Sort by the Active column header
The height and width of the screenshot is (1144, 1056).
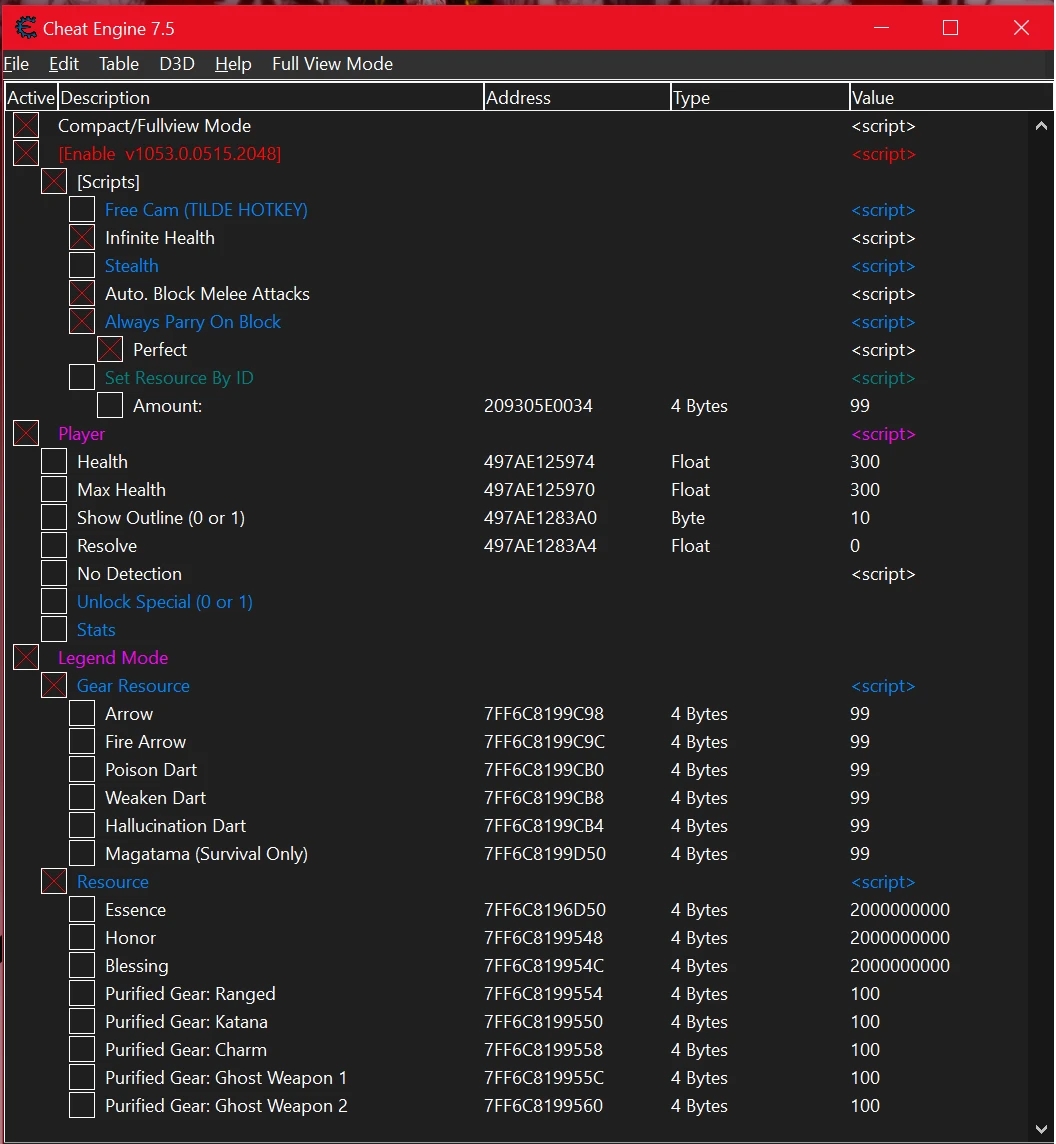(31, 98)
